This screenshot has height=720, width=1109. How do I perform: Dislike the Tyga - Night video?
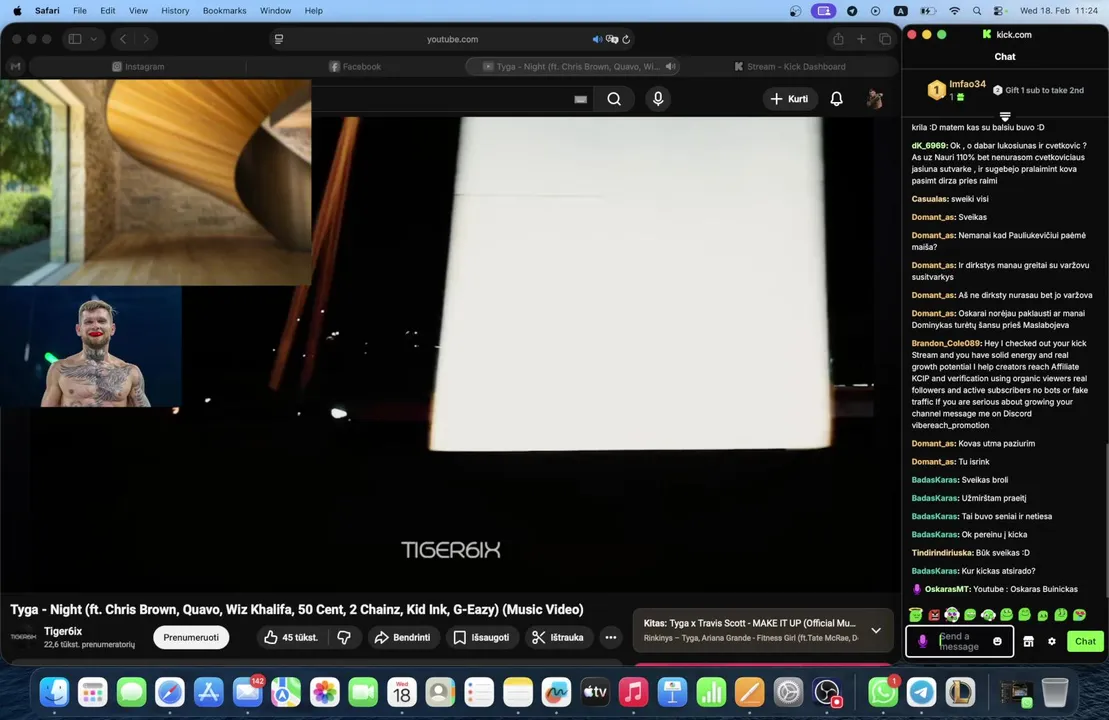[x=344, y=637]
